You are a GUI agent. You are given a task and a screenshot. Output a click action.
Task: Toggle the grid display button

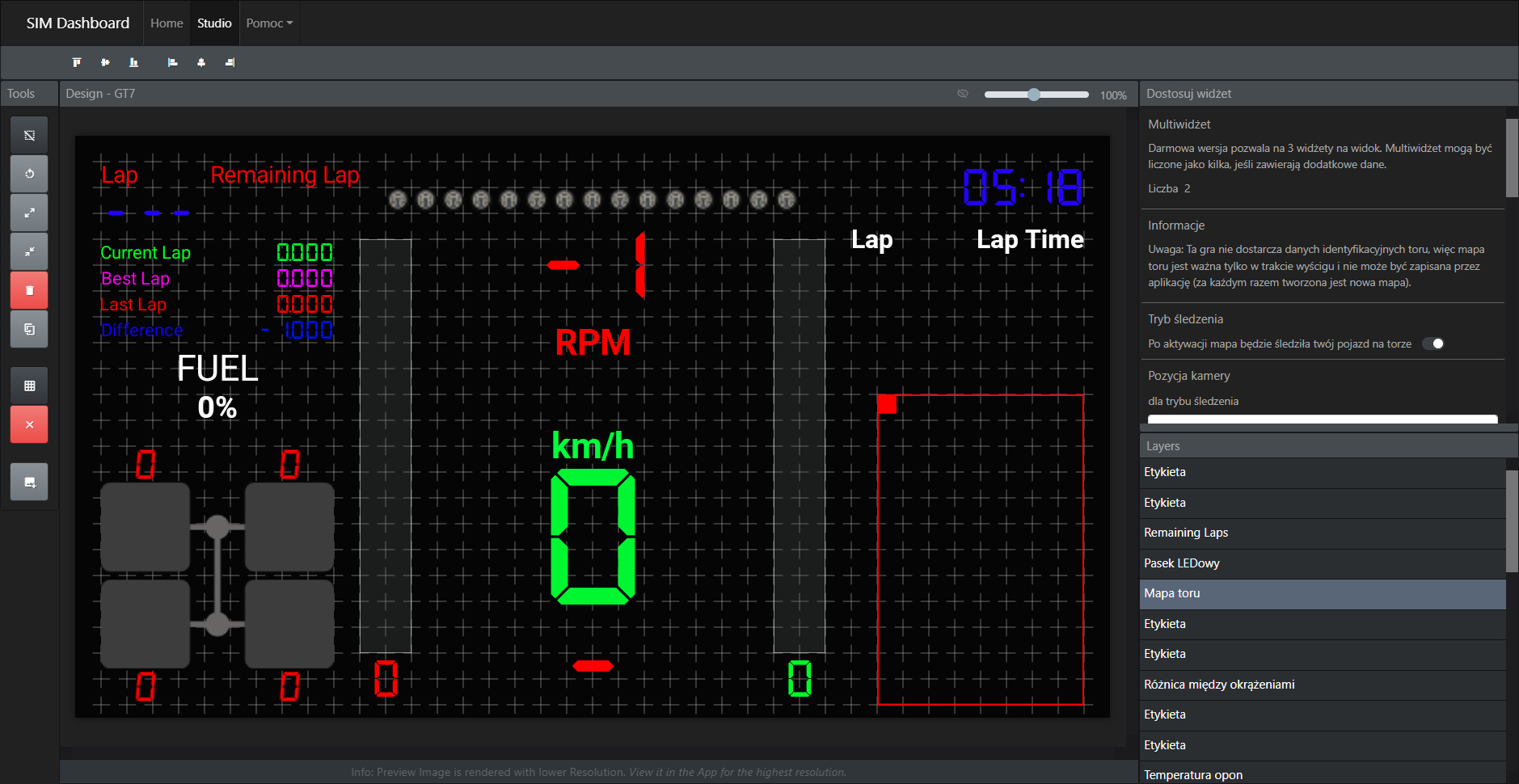(x=29, y=386)
